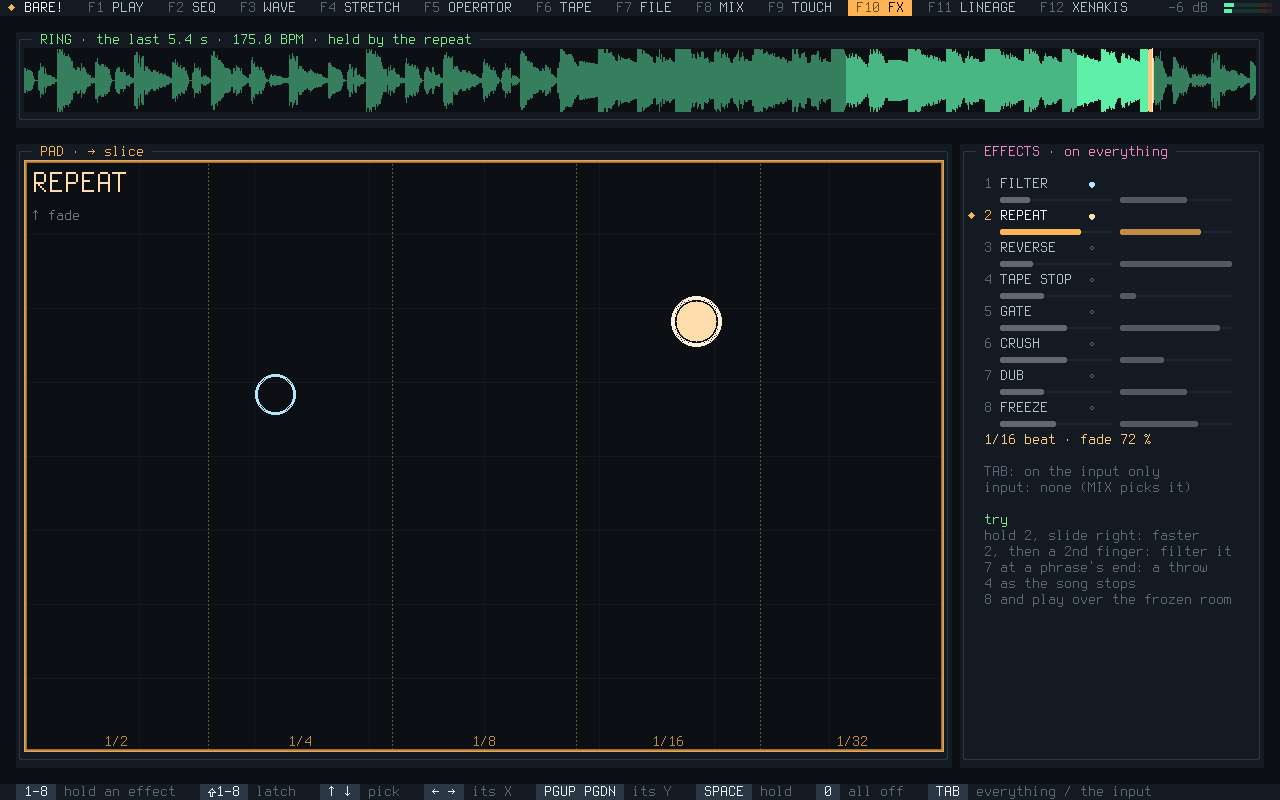The height and width of the screenshot is (800, 1280).
Task: Select the active F10 FX tab
Action: tap(880, 7)
